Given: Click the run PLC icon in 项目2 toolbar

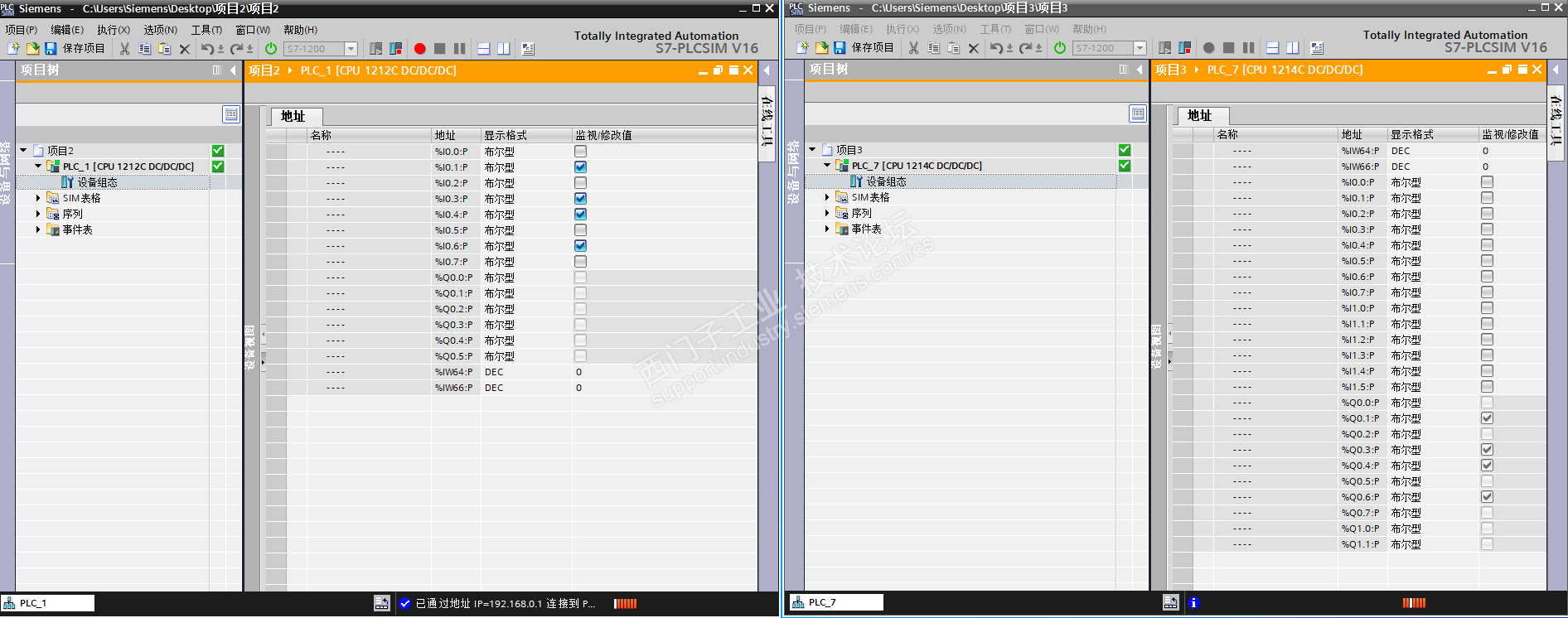Looking at the screenshot, I should point(375,49).
